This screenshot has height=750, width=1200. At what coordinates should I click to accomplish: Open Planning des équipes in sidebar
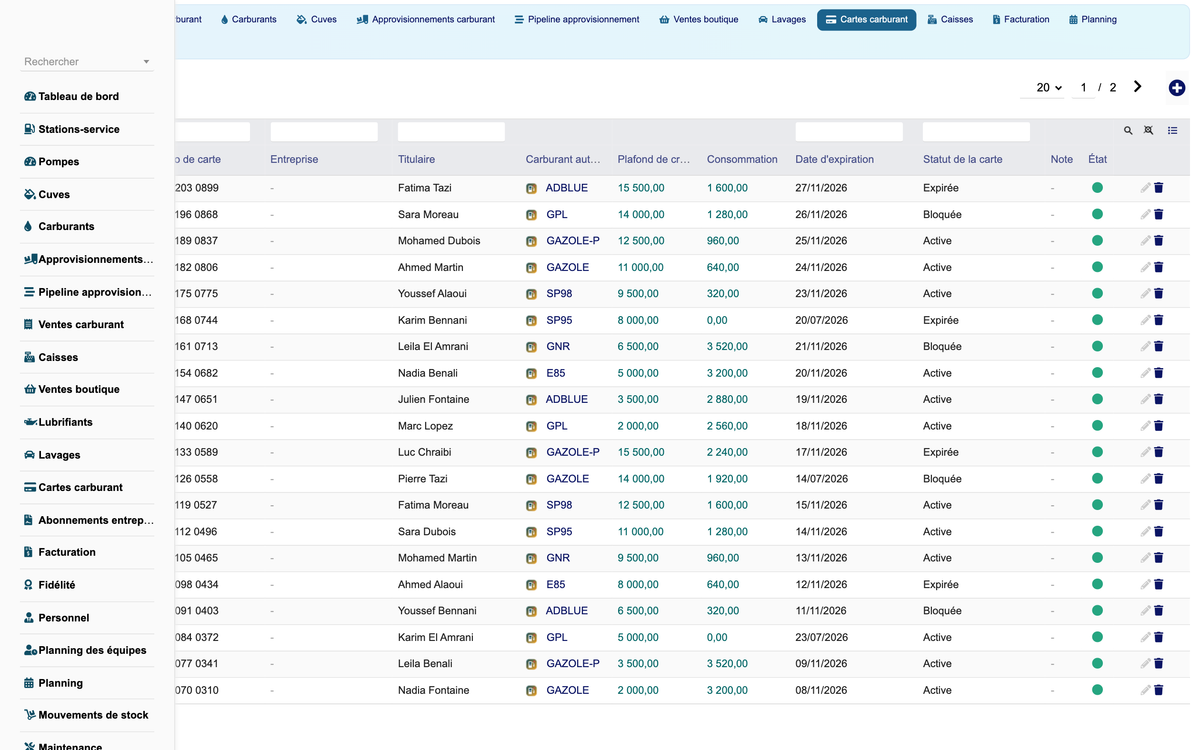coord(85,650)
